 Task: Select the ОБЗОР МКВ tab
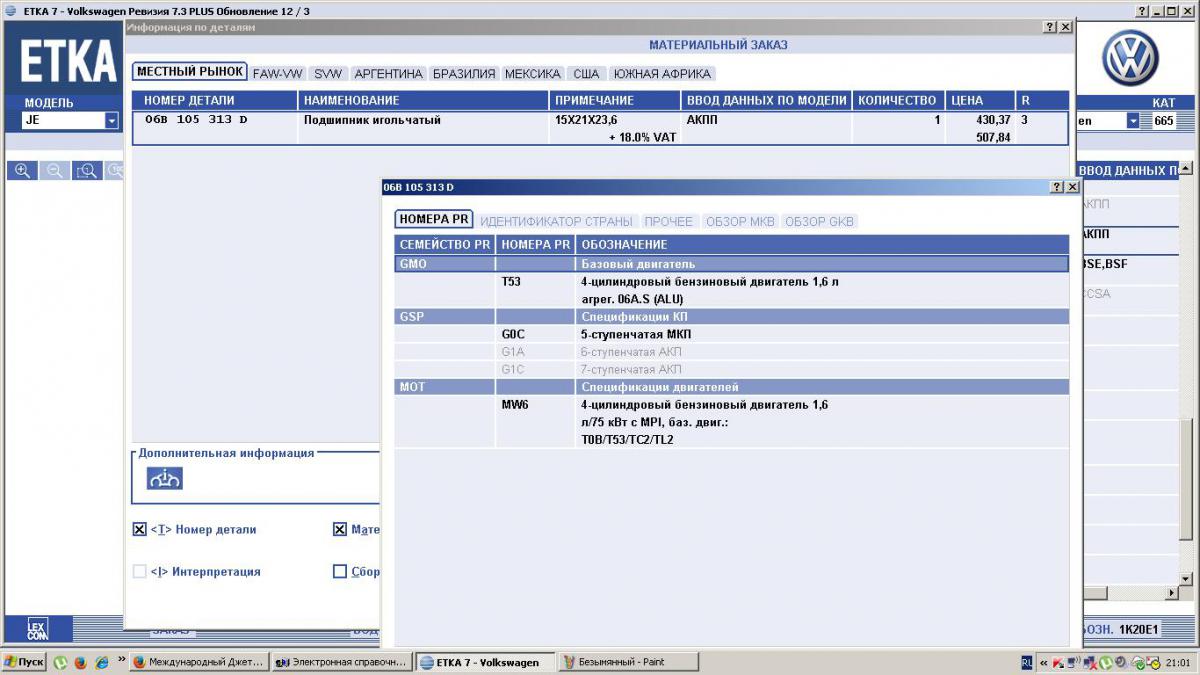click(x=740, y=222)
